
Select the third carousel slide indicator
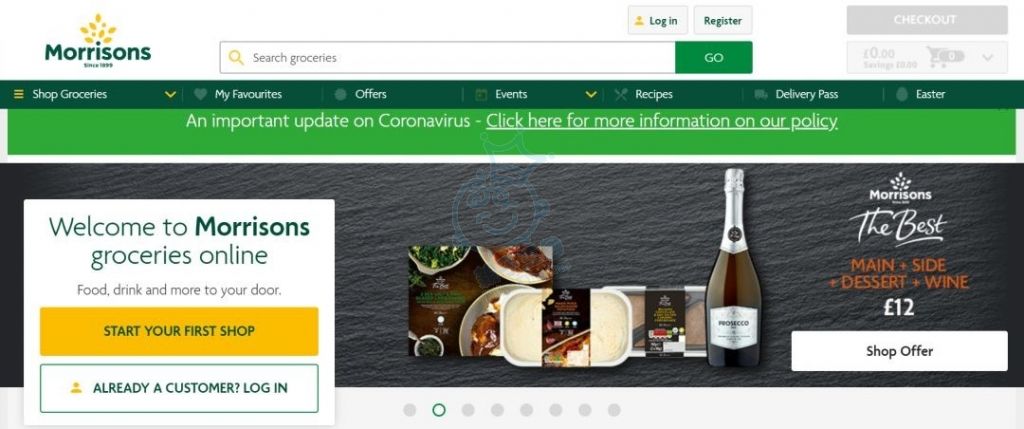pyautogui.click(x=468, y=410)
